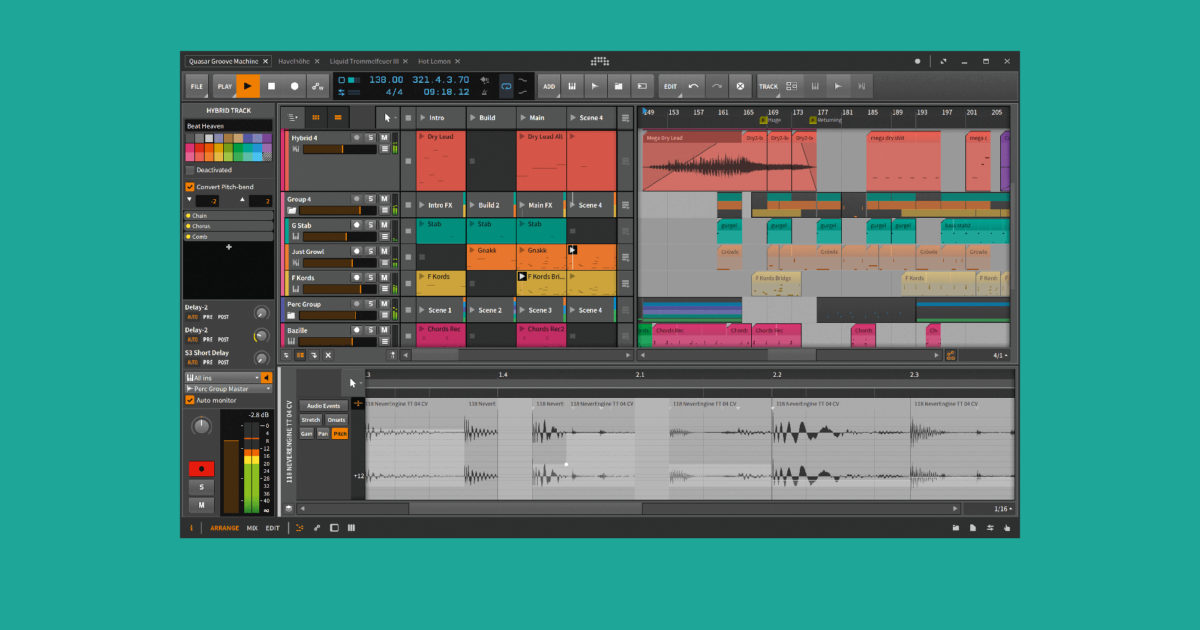
Task: Launch the Dry Lead clip
Action: click(422, 136)
